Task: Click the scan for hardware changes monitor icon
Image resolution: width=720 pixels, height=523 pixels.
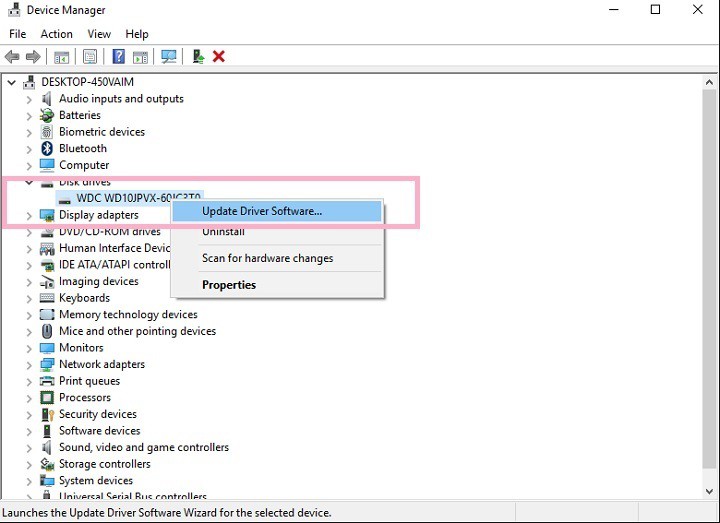Action: (x=169, y=56)
